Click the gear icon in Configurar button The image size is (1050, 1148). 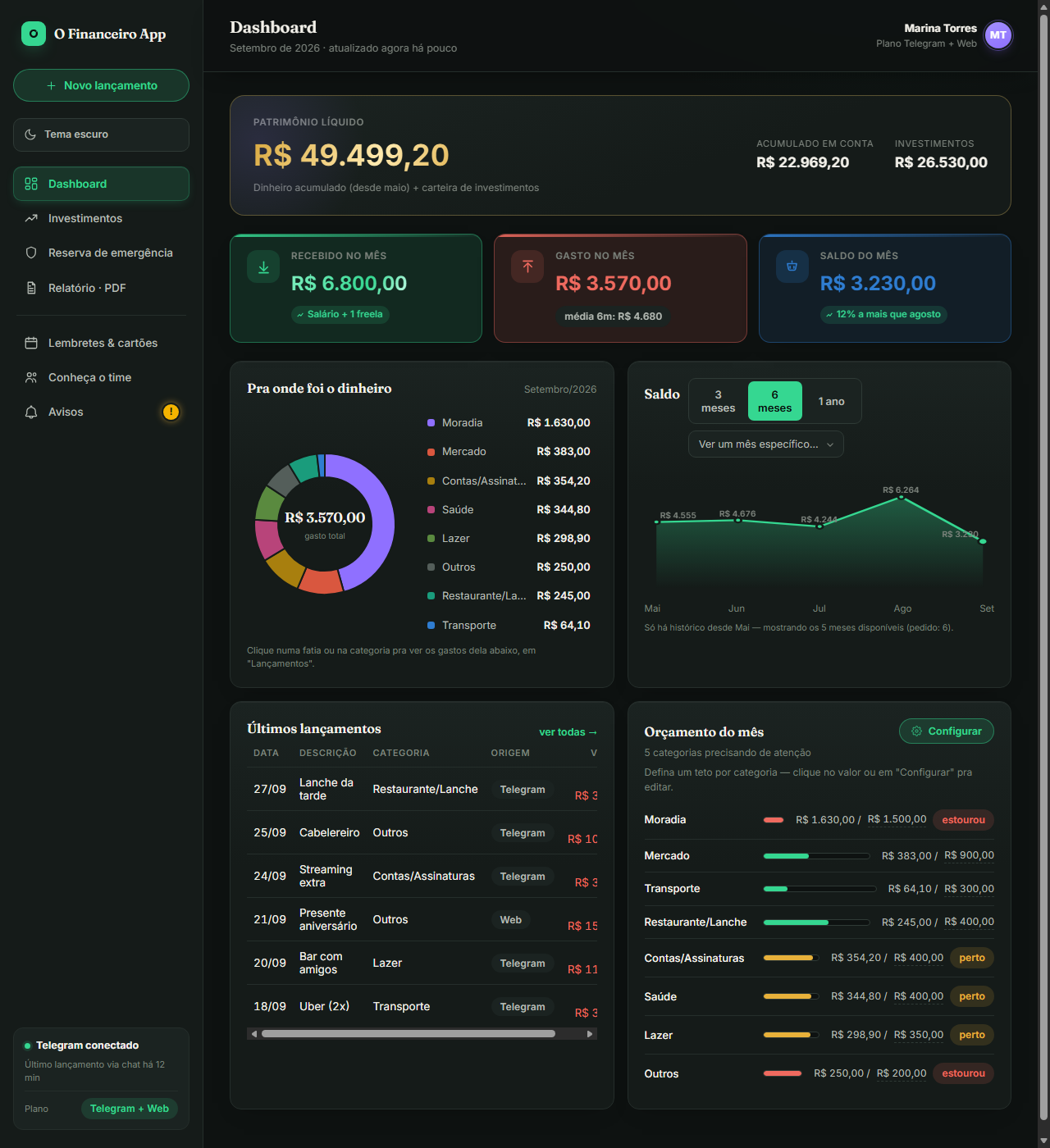coord(916,731)
